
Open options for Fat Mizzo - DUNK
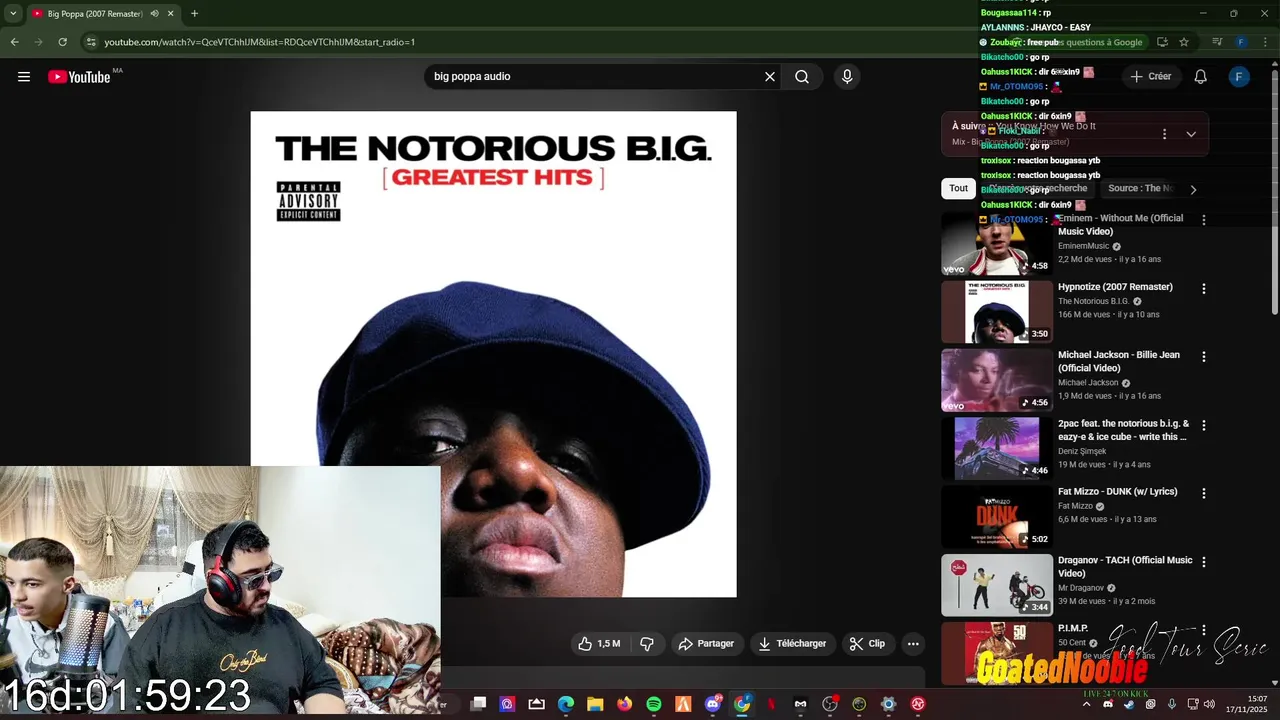point(1204,494)
